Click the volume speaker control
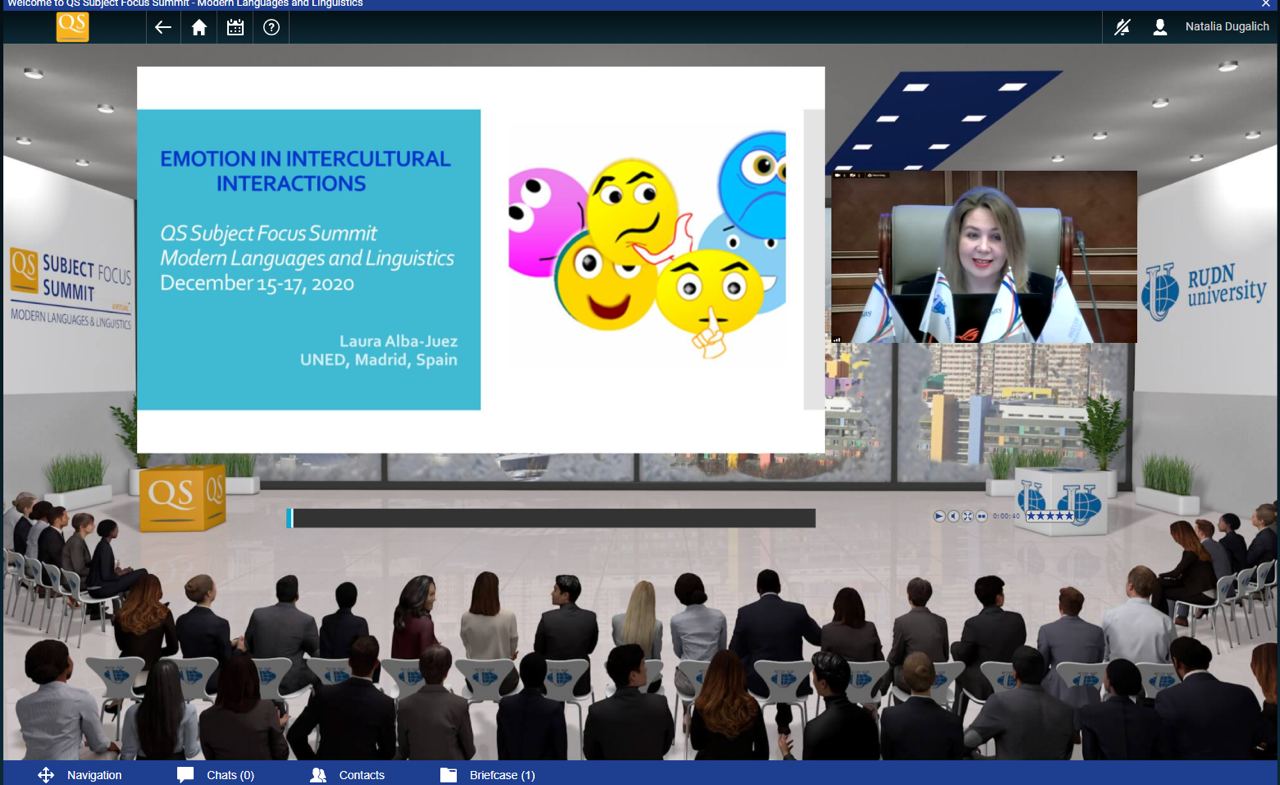This screenshot has width=1280, height=785. coord(953,516)
